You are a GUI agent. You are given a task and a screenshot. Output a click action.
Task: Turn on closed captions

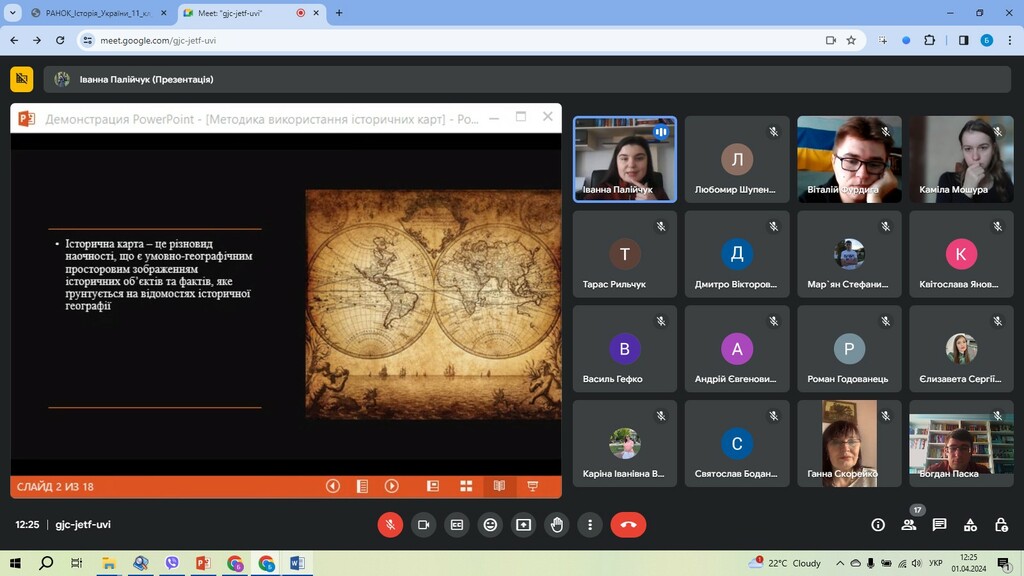click(x=457, y=524)
